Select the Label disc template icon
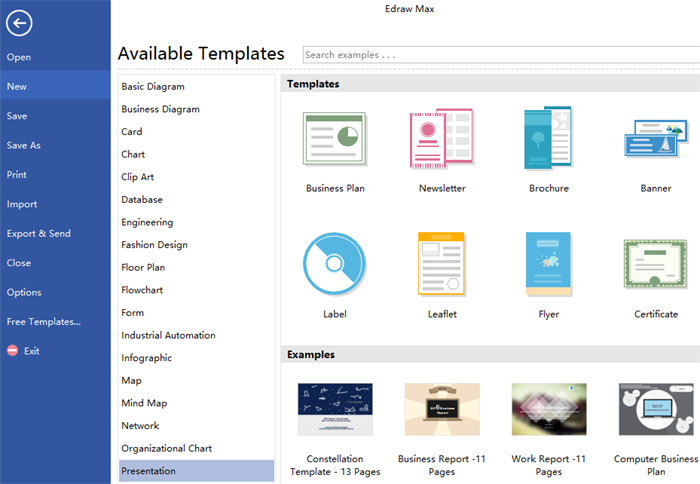The width and height of the screenshot is (700, 484). [x=334, y=264]
